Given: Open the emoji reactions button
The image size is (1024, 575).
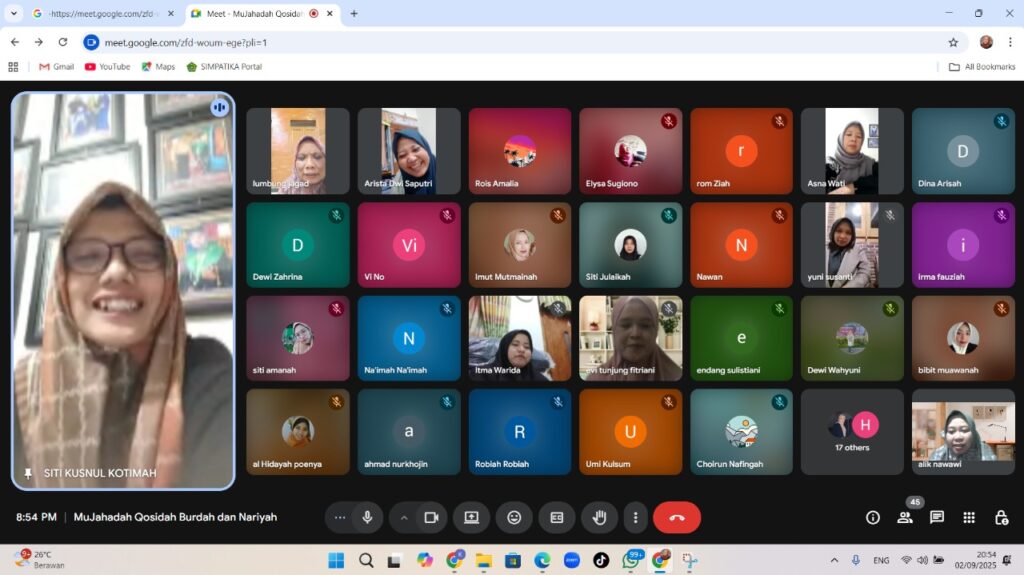Looking at the screenshot, I should click(x=514, y=517).
